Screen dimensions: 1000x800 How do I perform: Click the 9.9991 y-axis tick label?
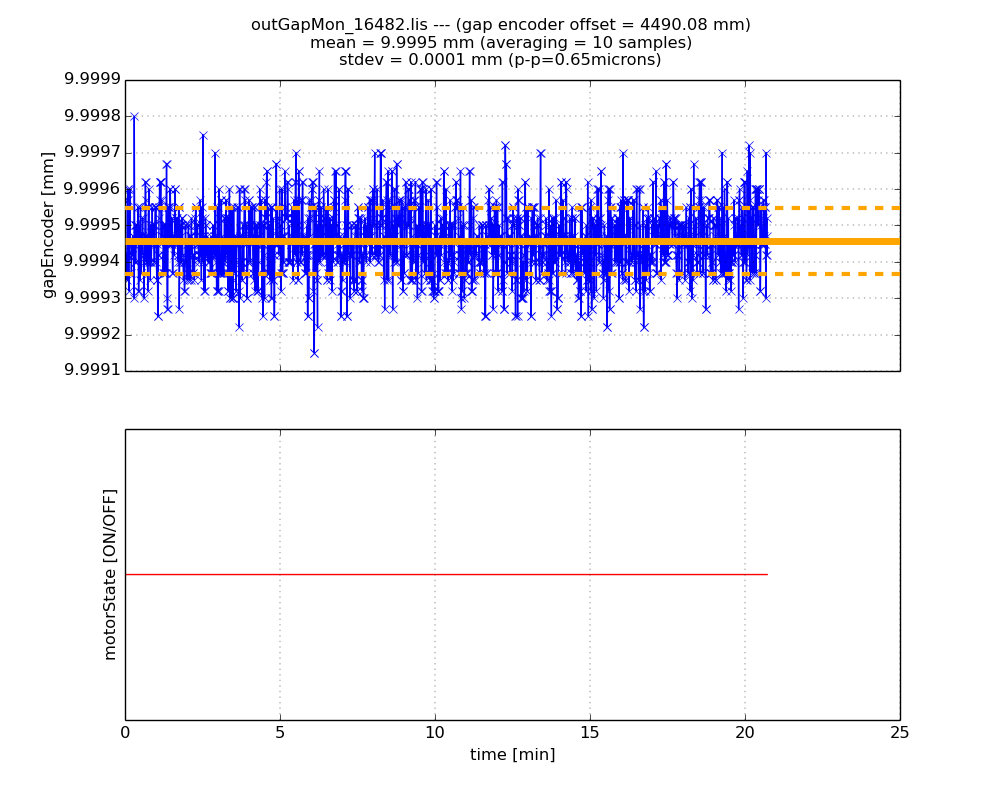(92, 371)
